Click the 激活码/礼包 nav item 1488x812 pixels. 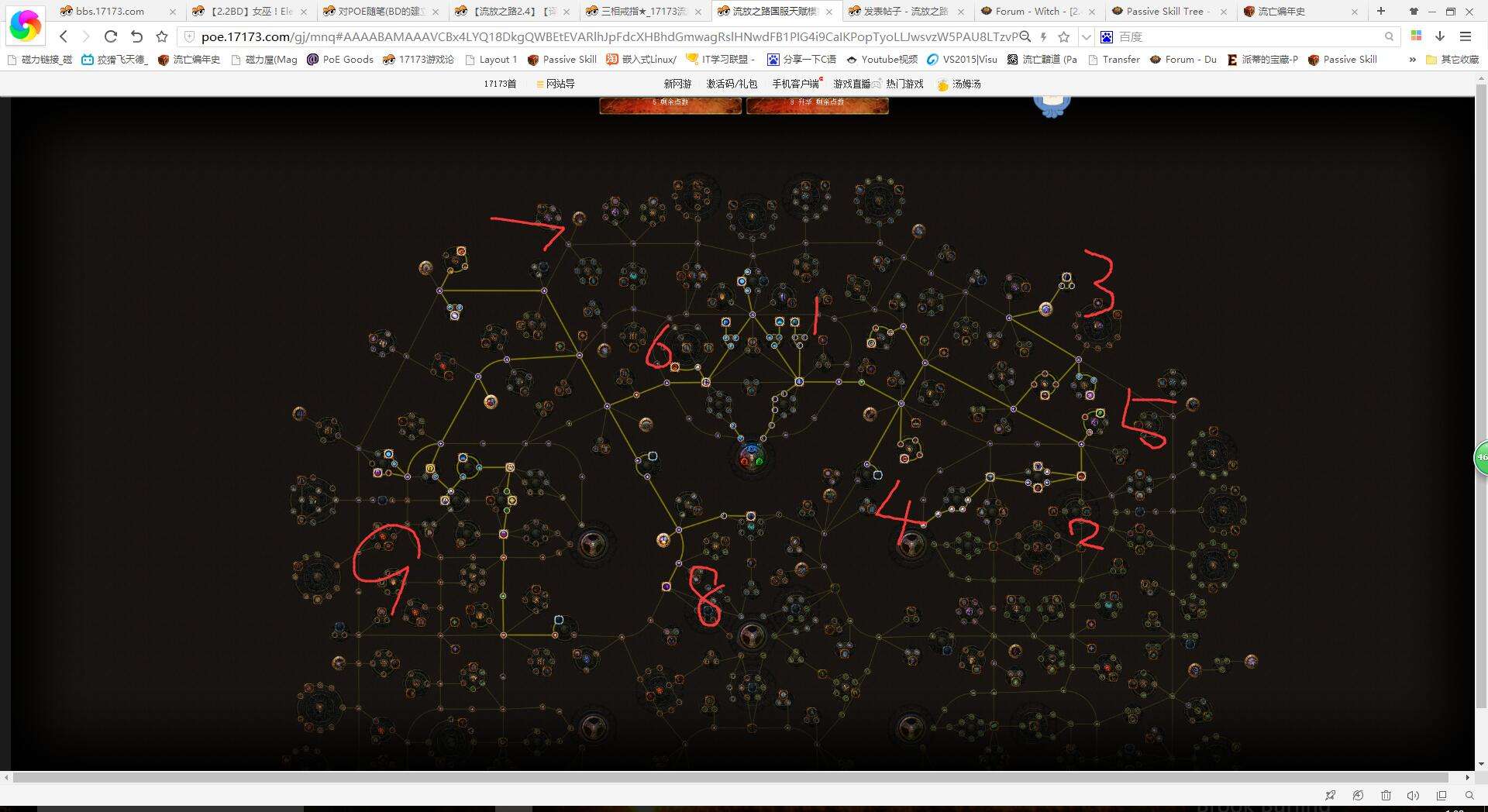(x=732, y=84)
